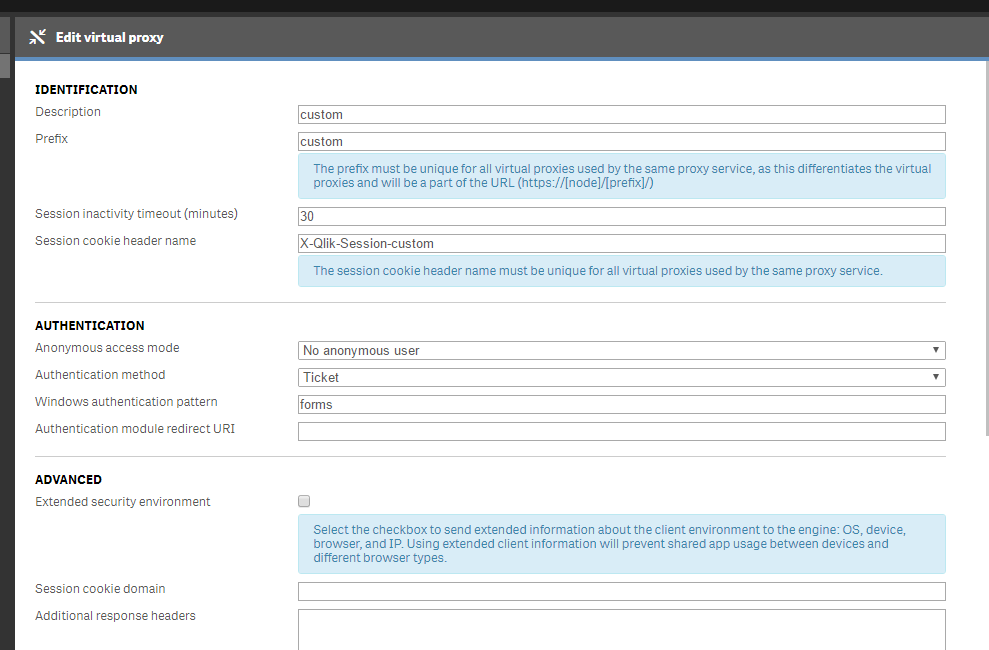The width and height of the screenshot is (989, 650).
Task: Click the IDENTIFICATION section heading
Action: (x=86, y=89)
